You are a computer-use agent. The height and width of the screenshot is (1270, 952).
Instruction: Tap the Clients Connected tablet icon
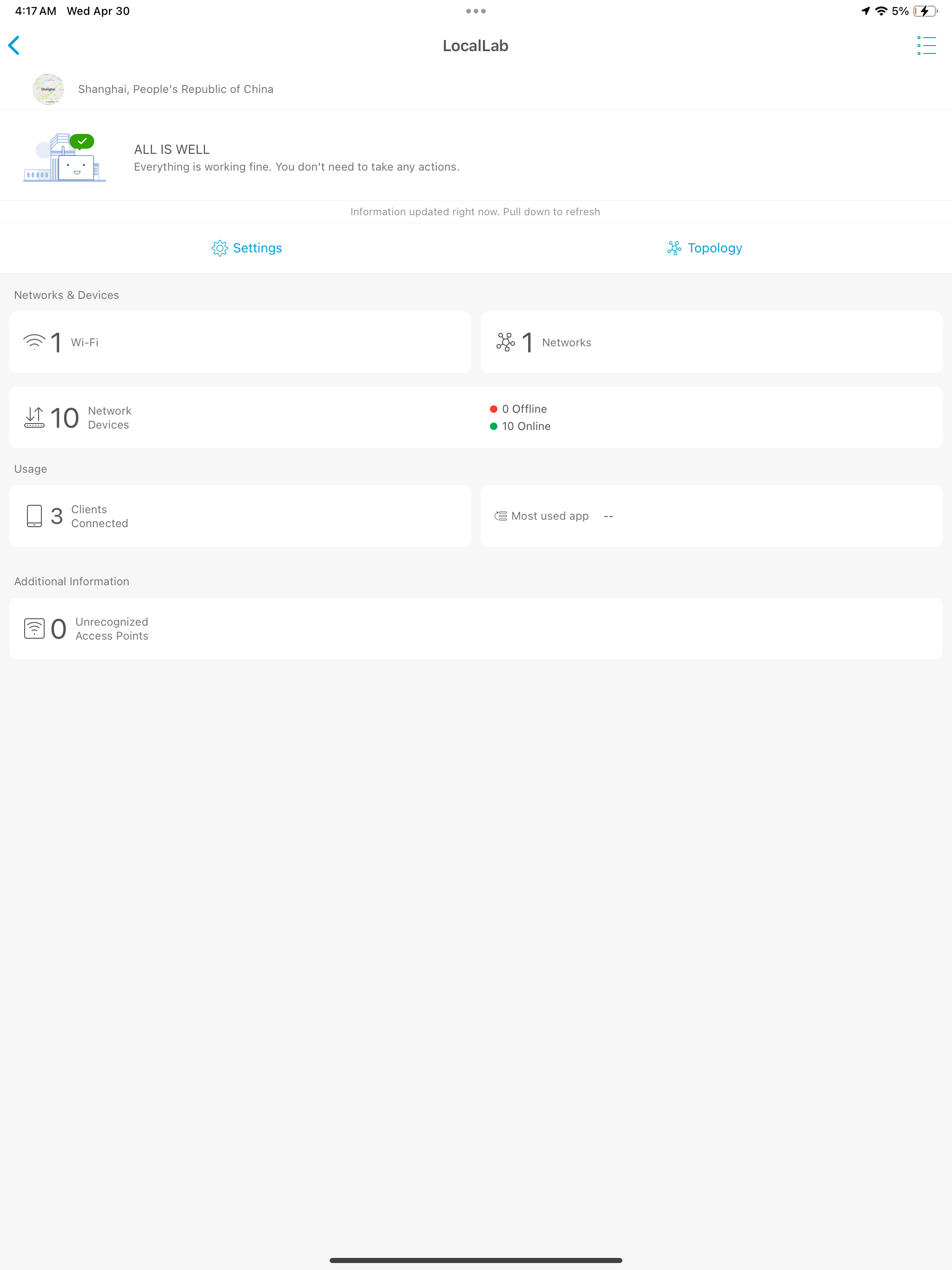34,516
